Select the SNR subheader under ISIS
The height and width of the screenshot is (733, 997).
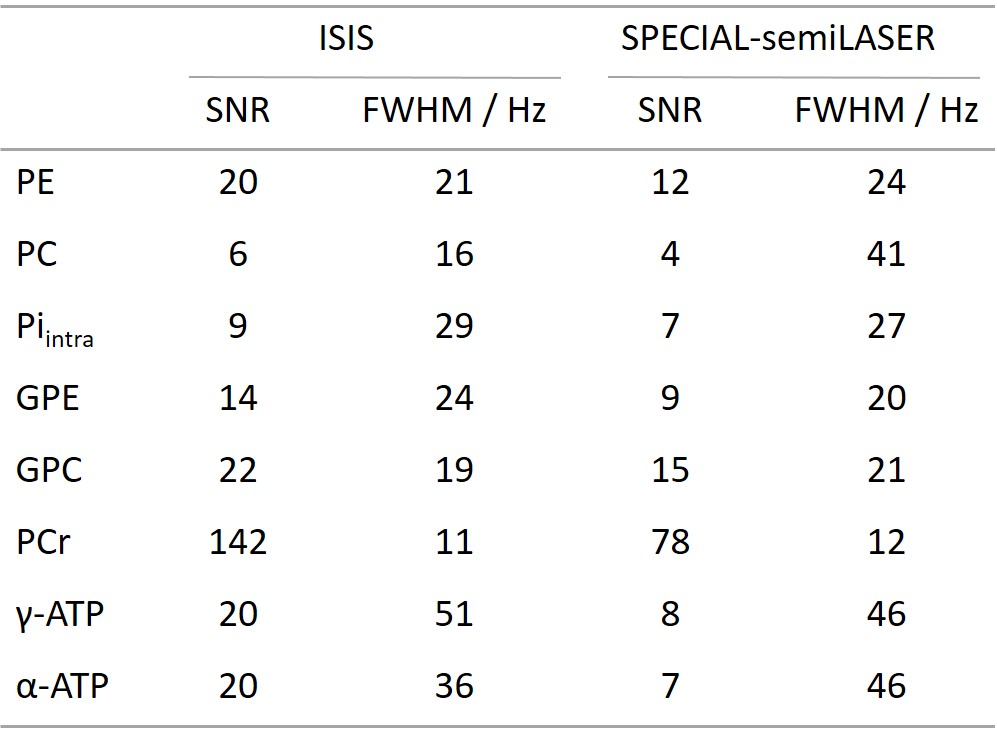[237, 110]
